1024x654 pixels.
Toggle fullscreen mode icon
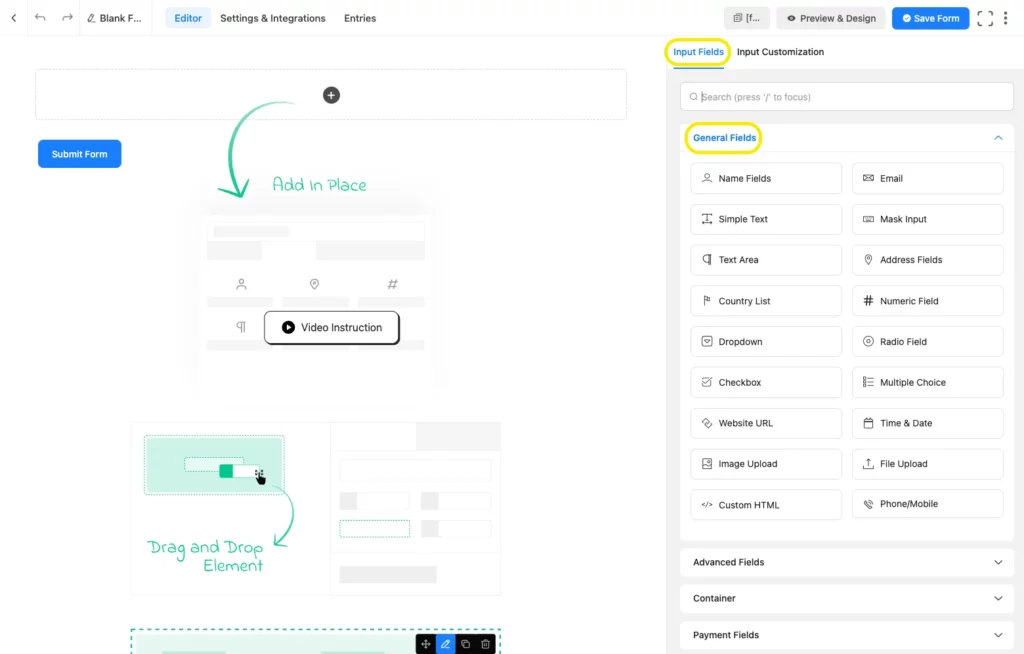[x=985, y=18]
